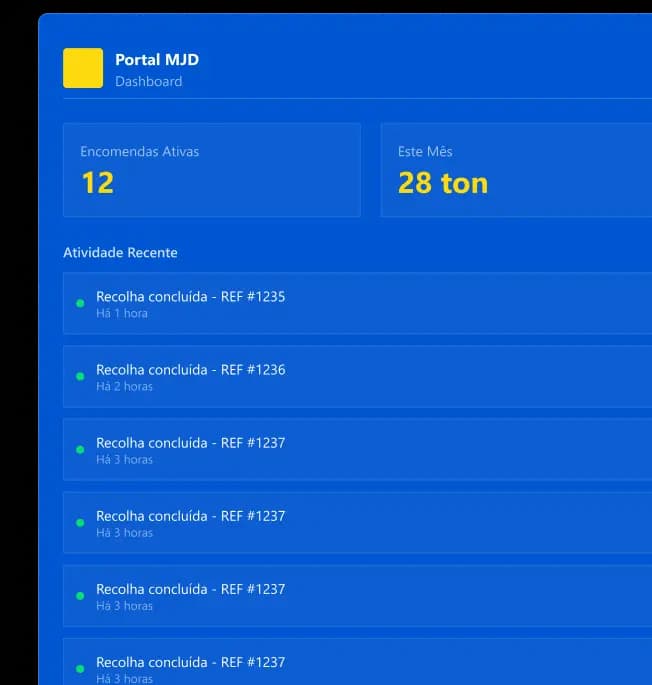Select the Este Mês card label
Screen dimensions: 652x685
pyautogui.click(x=425, y=152)
